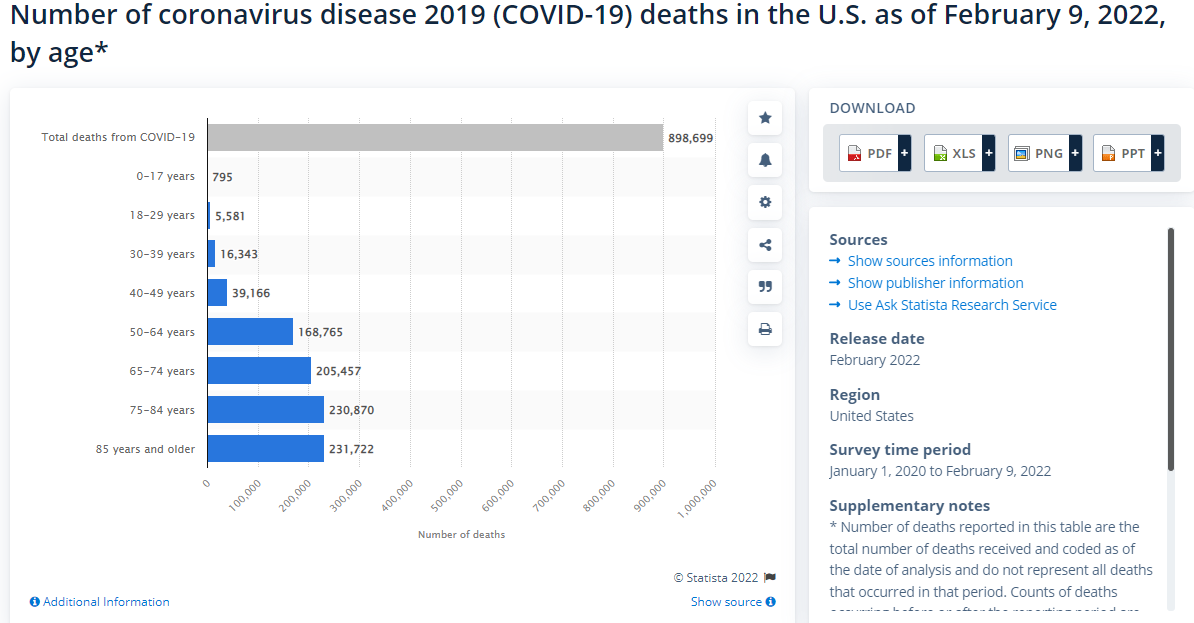Download the chart as PDF
The height and width of the screenshot is (623, 1194).
875,153
